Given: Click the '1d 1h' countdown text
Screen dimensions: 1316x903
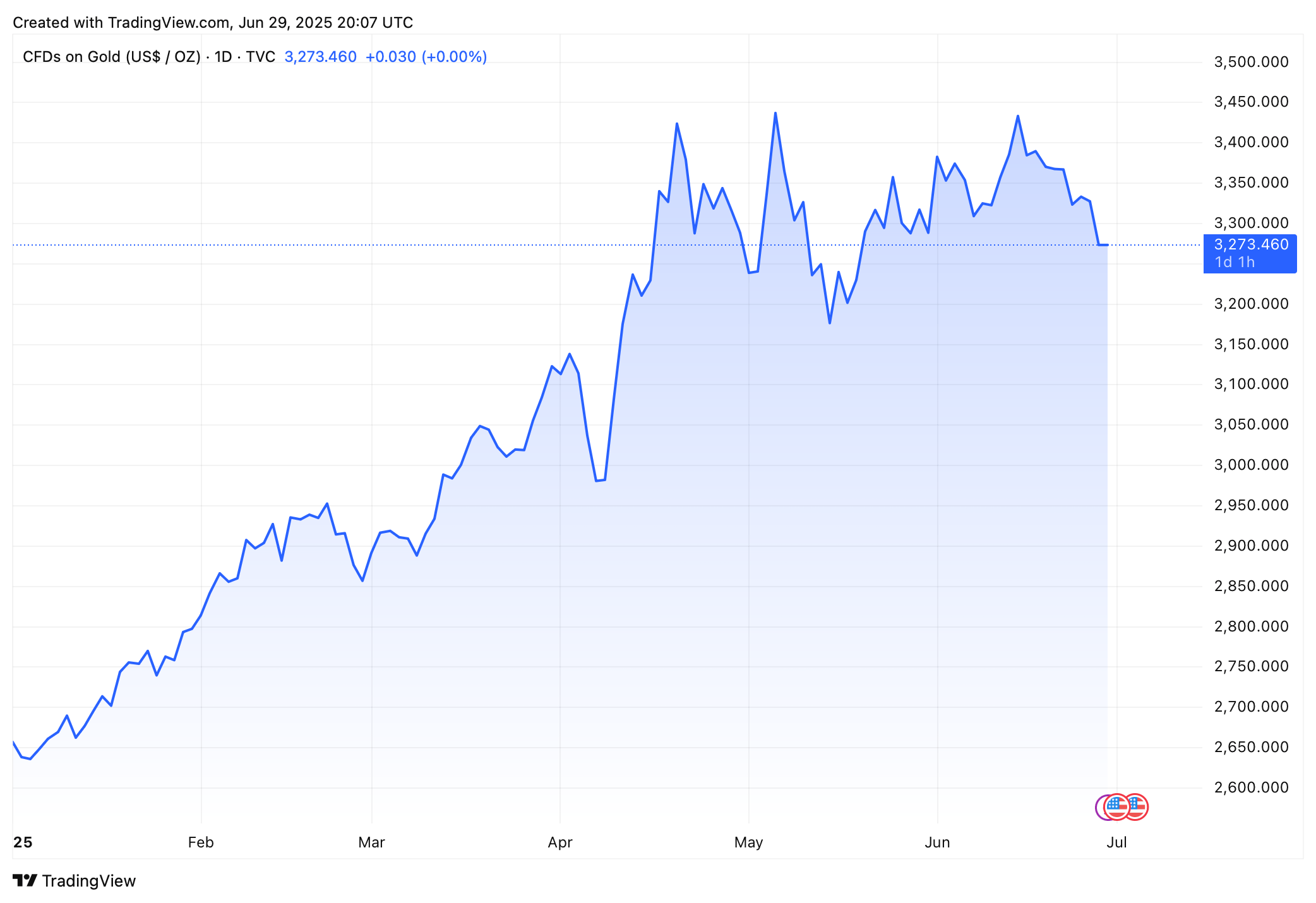Looking at the screenshot, I should tap(1235, 262).
